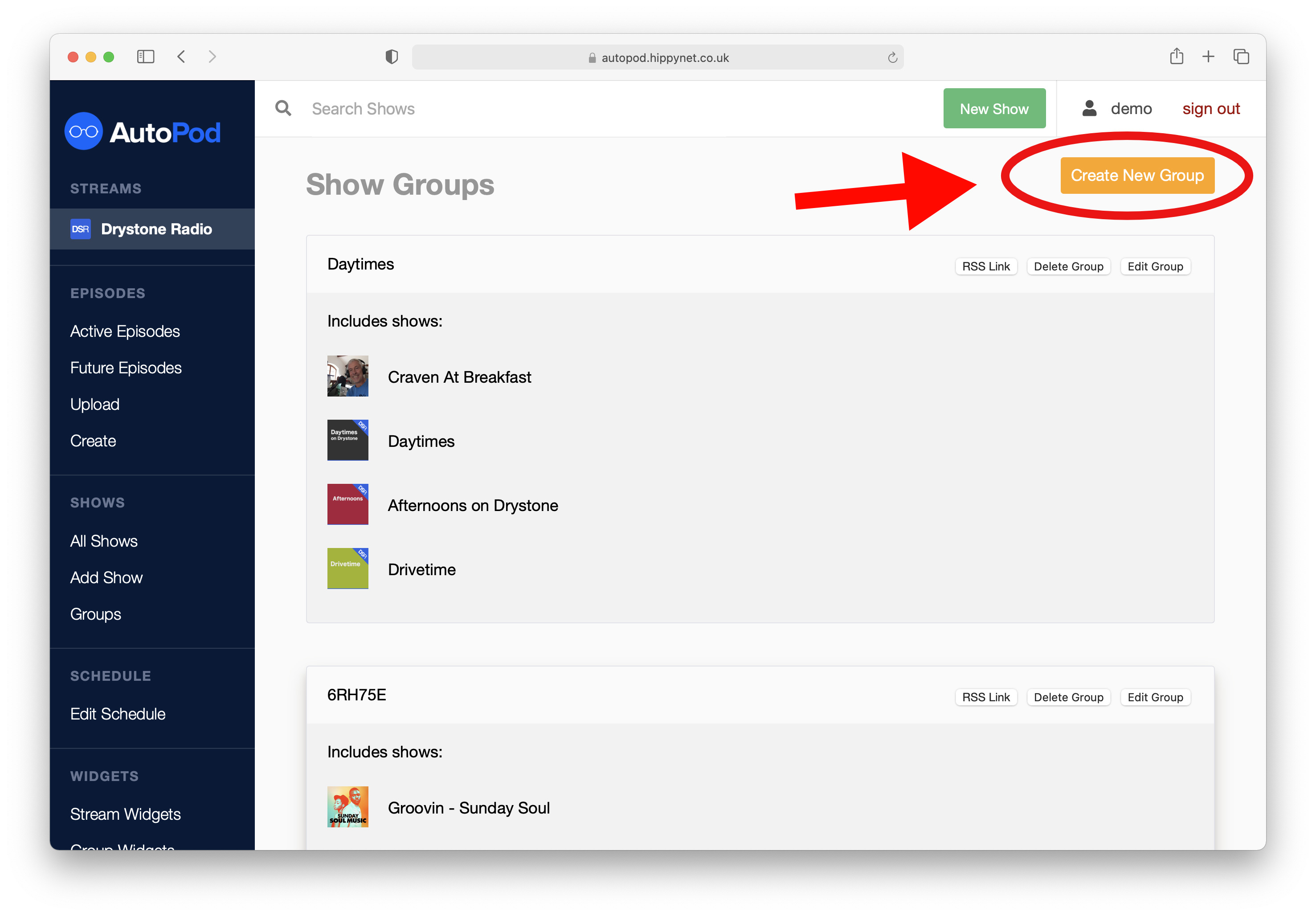Open Add Show in sidebar
This screenshot has height=916, width=1316.
pos(106,578)
